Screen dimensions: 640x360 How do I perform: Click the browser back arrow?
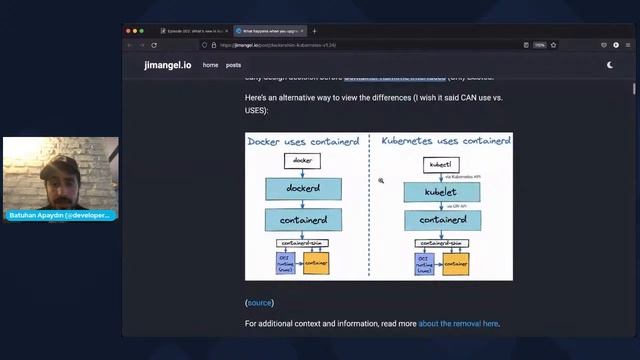pos(130,45)
